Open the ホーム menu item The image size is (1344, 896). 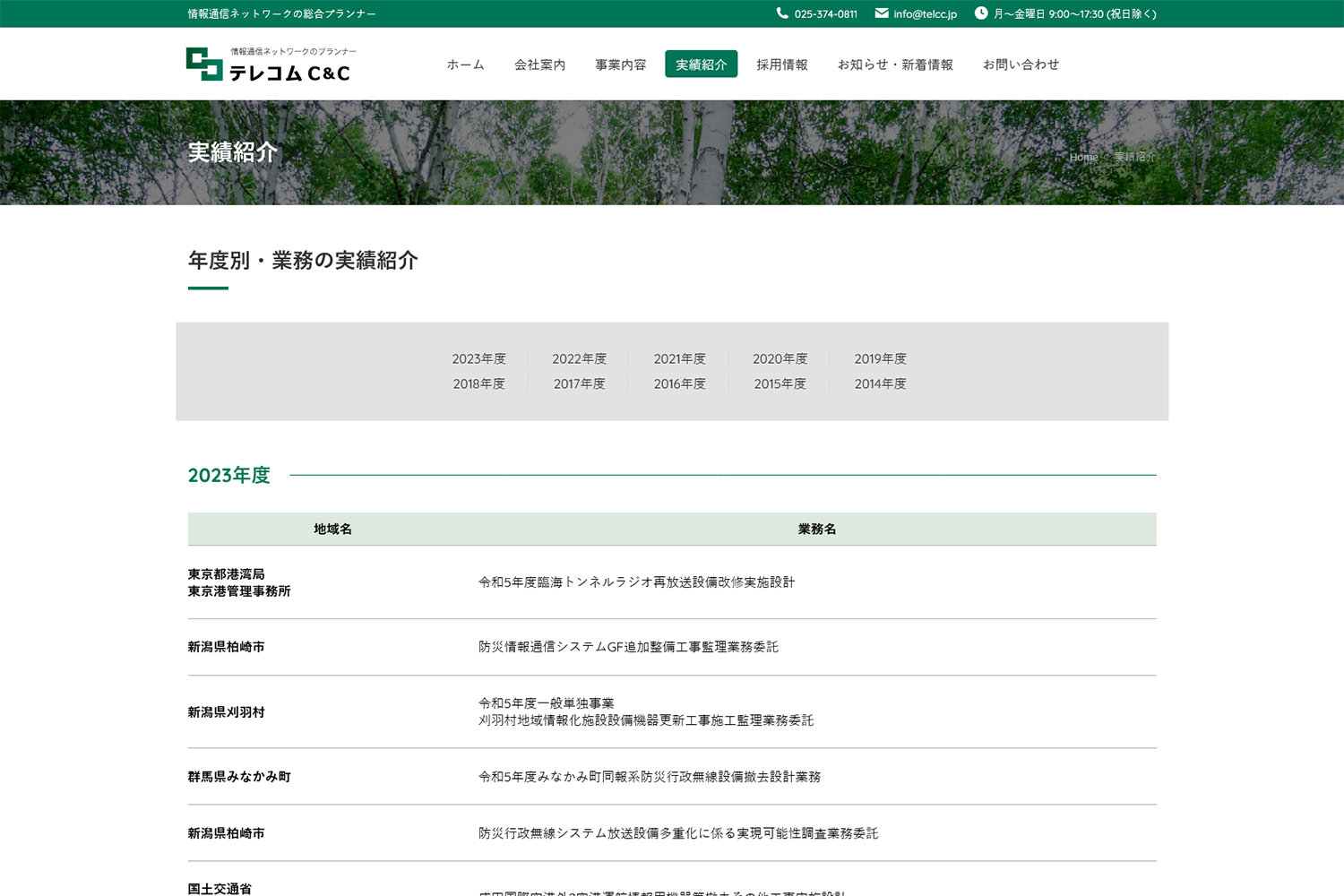[x=465, y=65]
